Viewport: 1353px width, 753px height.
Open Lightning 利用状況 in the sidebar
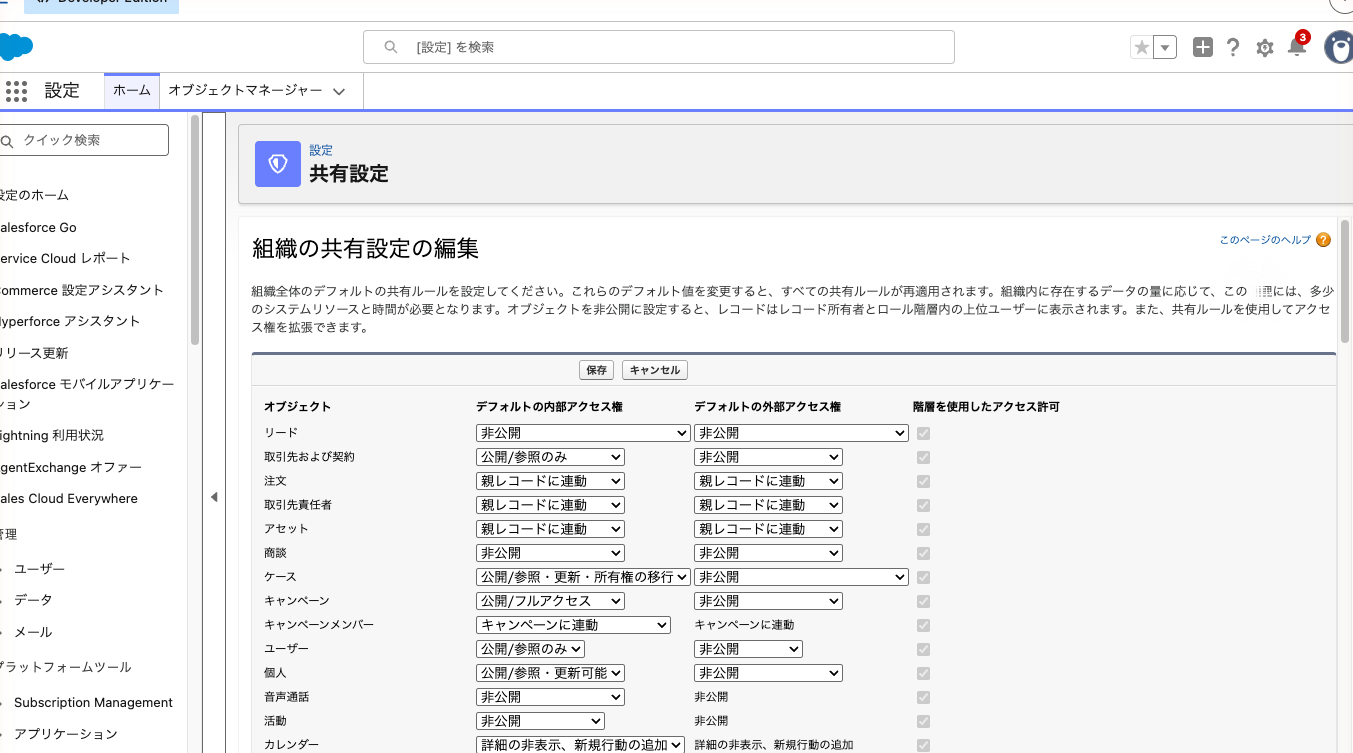(x=52, y=435)
